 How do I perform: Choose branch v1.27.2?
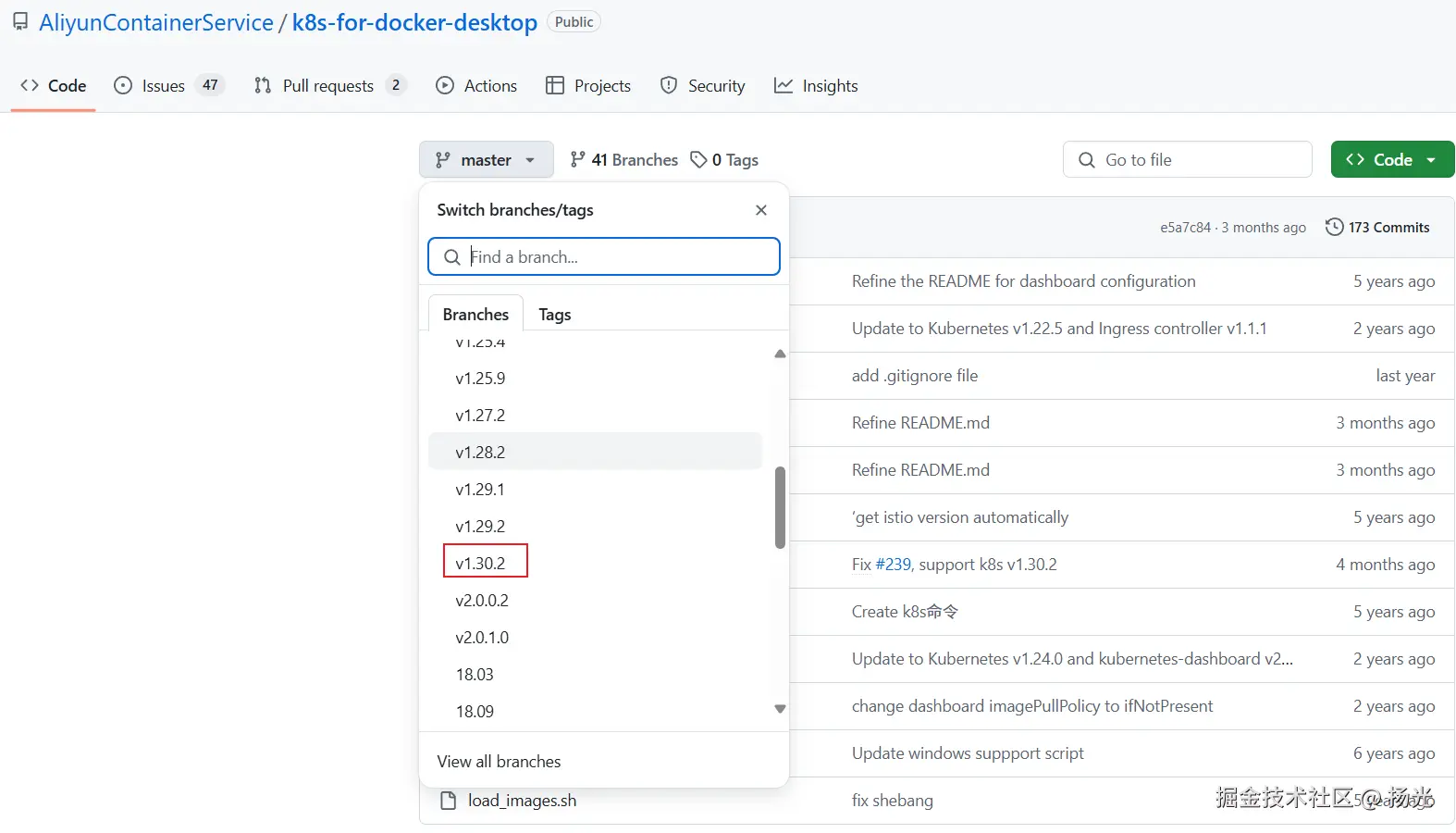(596, 416)
